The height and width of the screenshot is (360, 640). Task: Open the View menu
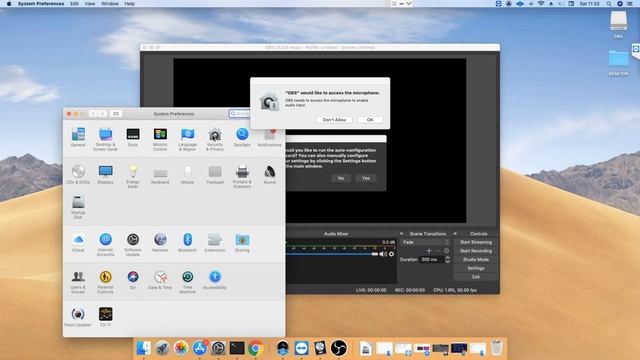90,4
